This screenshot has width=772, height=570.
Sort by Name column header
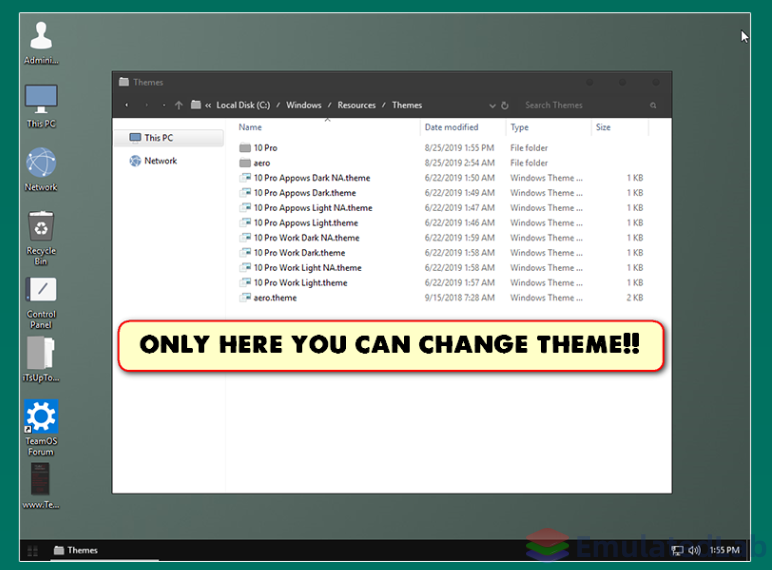250,127
